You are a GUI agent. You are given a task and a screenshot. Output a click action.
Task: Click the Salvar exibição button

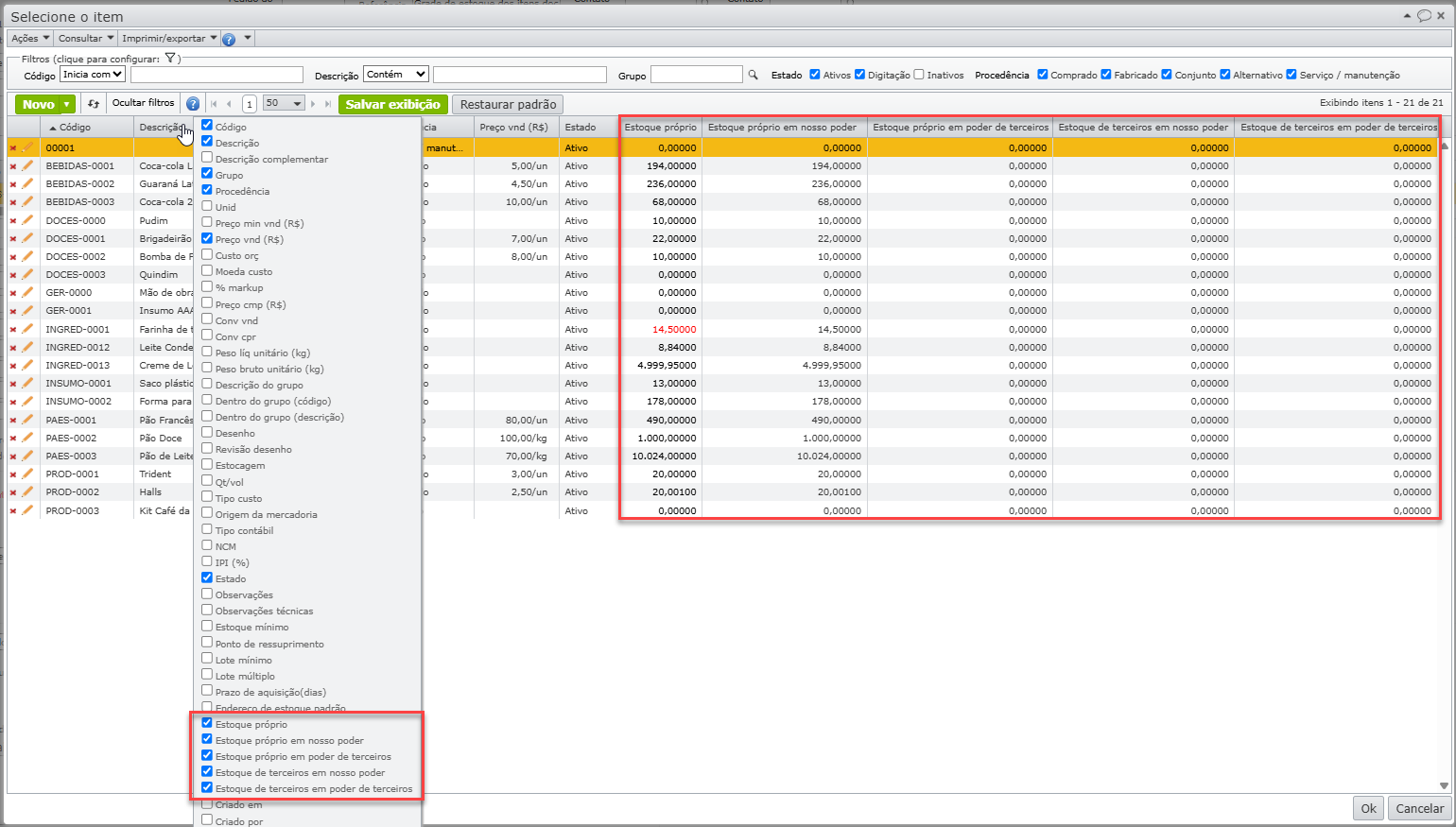(x=392, y=104)
